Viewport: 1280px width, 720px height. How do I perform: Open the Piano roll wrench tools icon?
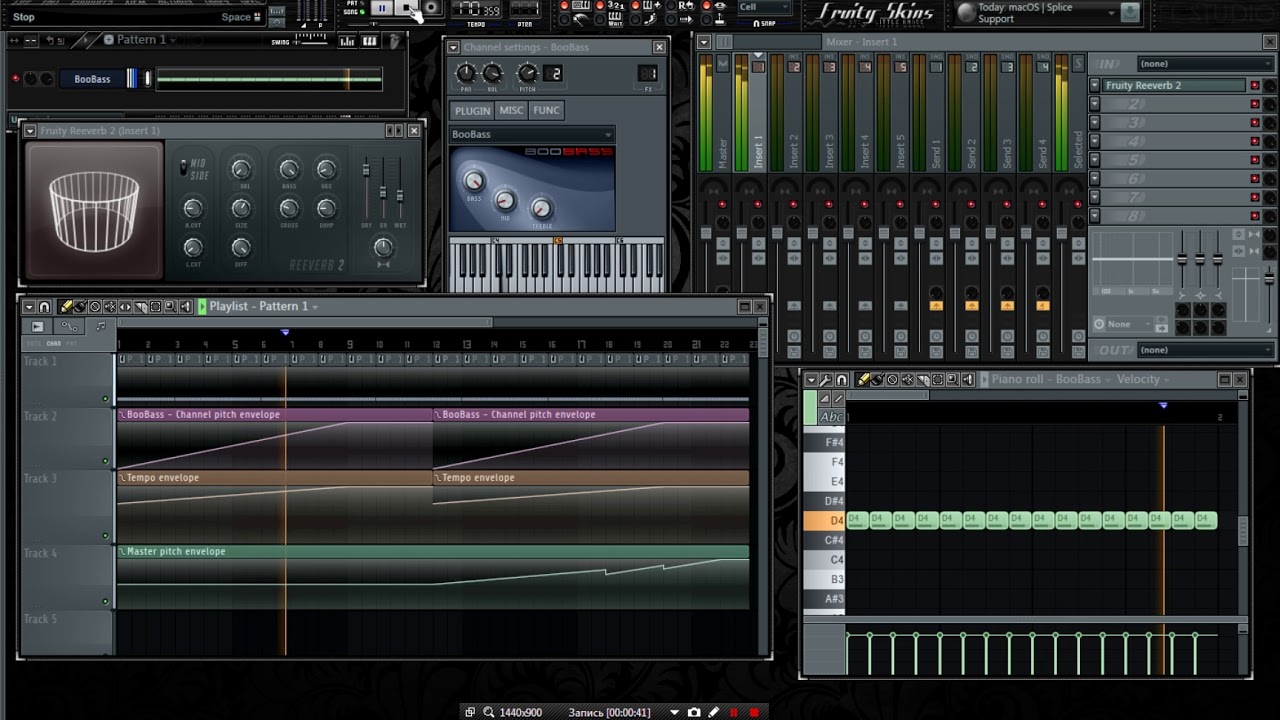click(826, 380)
